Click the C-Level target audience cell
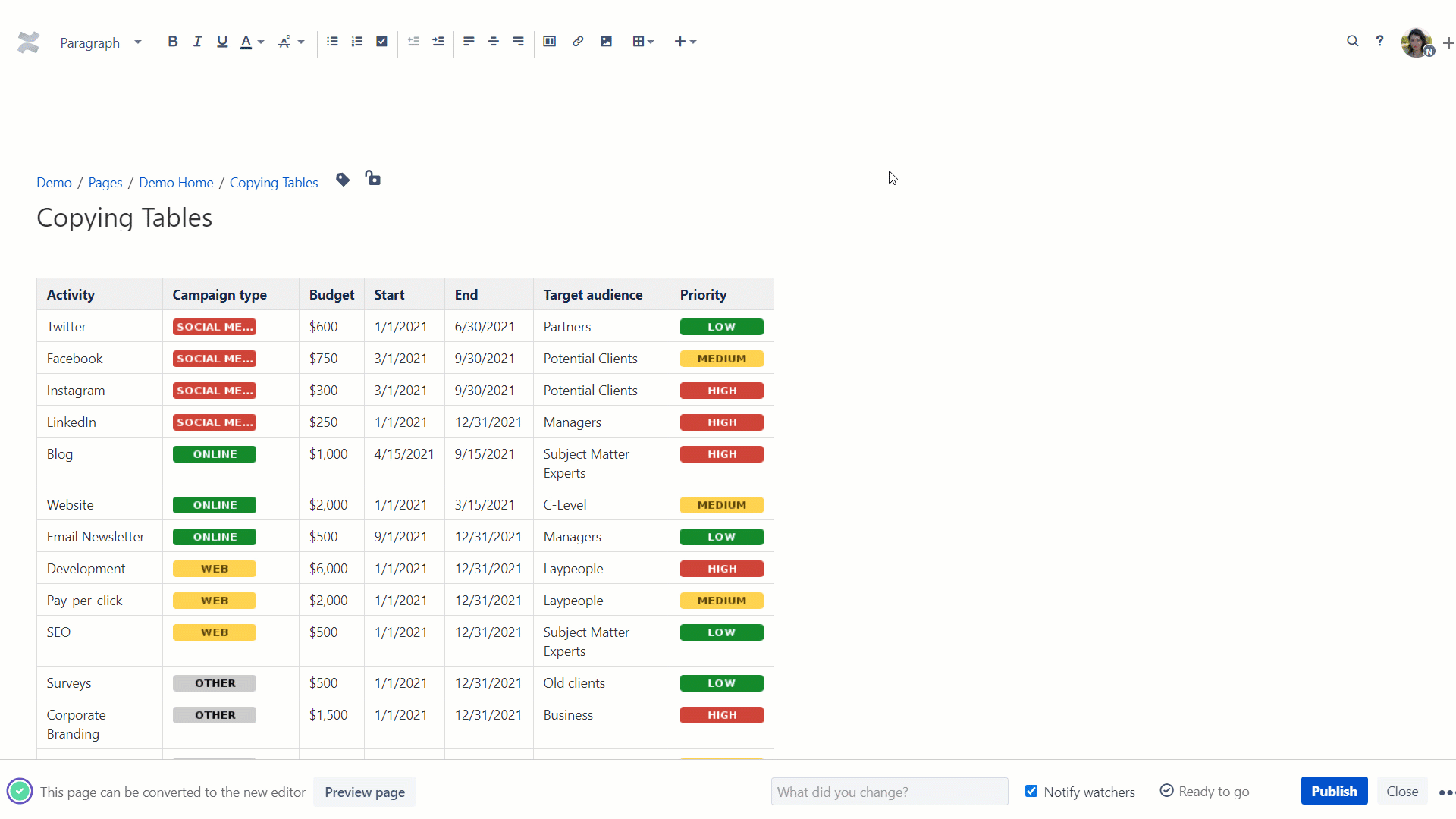 coord(601,505)
